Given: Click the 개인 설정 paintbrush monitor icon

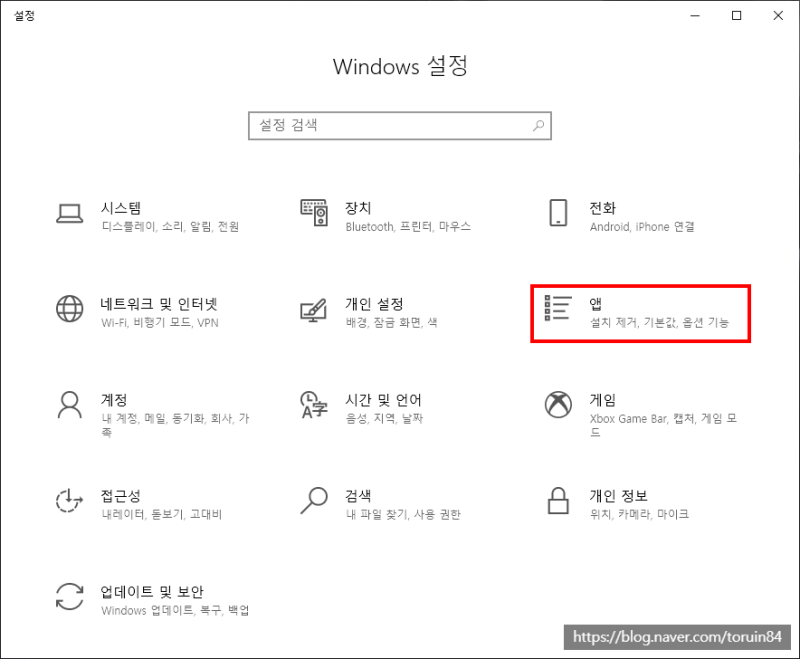Looking at the screenshot, I should coord(314,310).
